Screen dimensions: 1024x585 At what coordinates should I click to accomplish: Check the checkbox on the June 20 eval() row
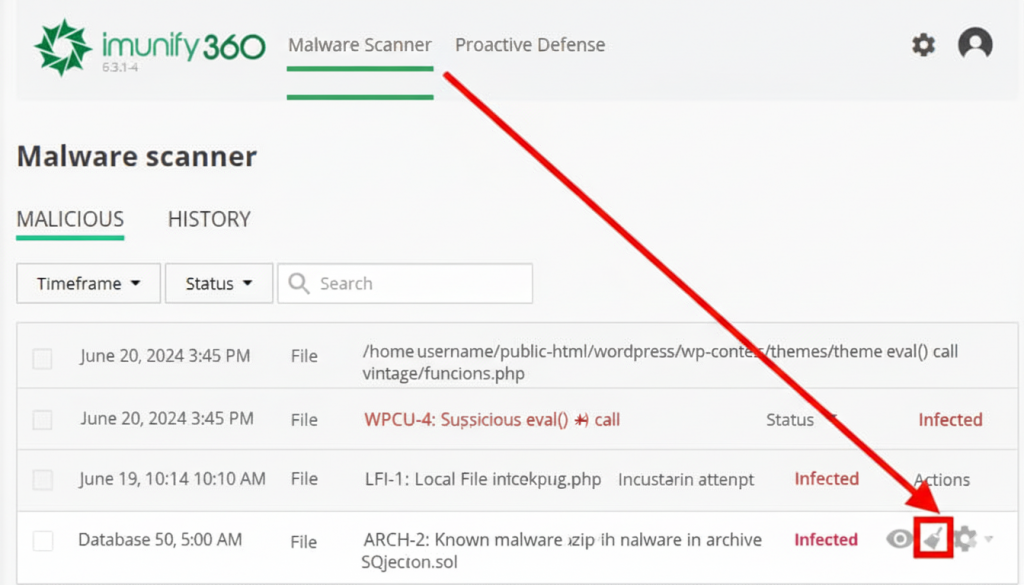pos(42,356)
